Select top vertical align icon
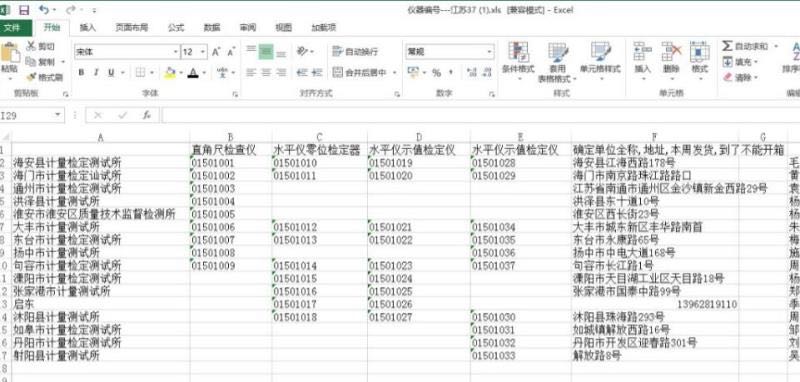The height and width of the screenshot is (382, 800). (251, 50)
